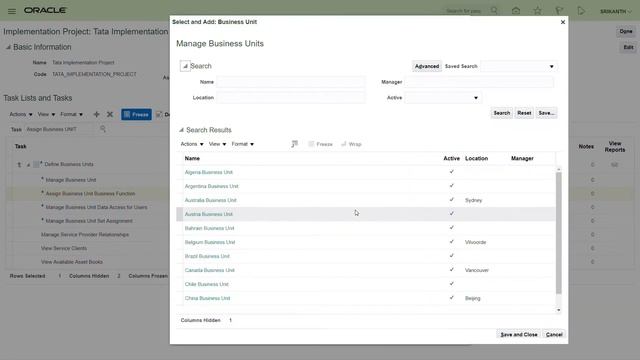
Task: Remove task with the X icon
Action: coord(110,114)
